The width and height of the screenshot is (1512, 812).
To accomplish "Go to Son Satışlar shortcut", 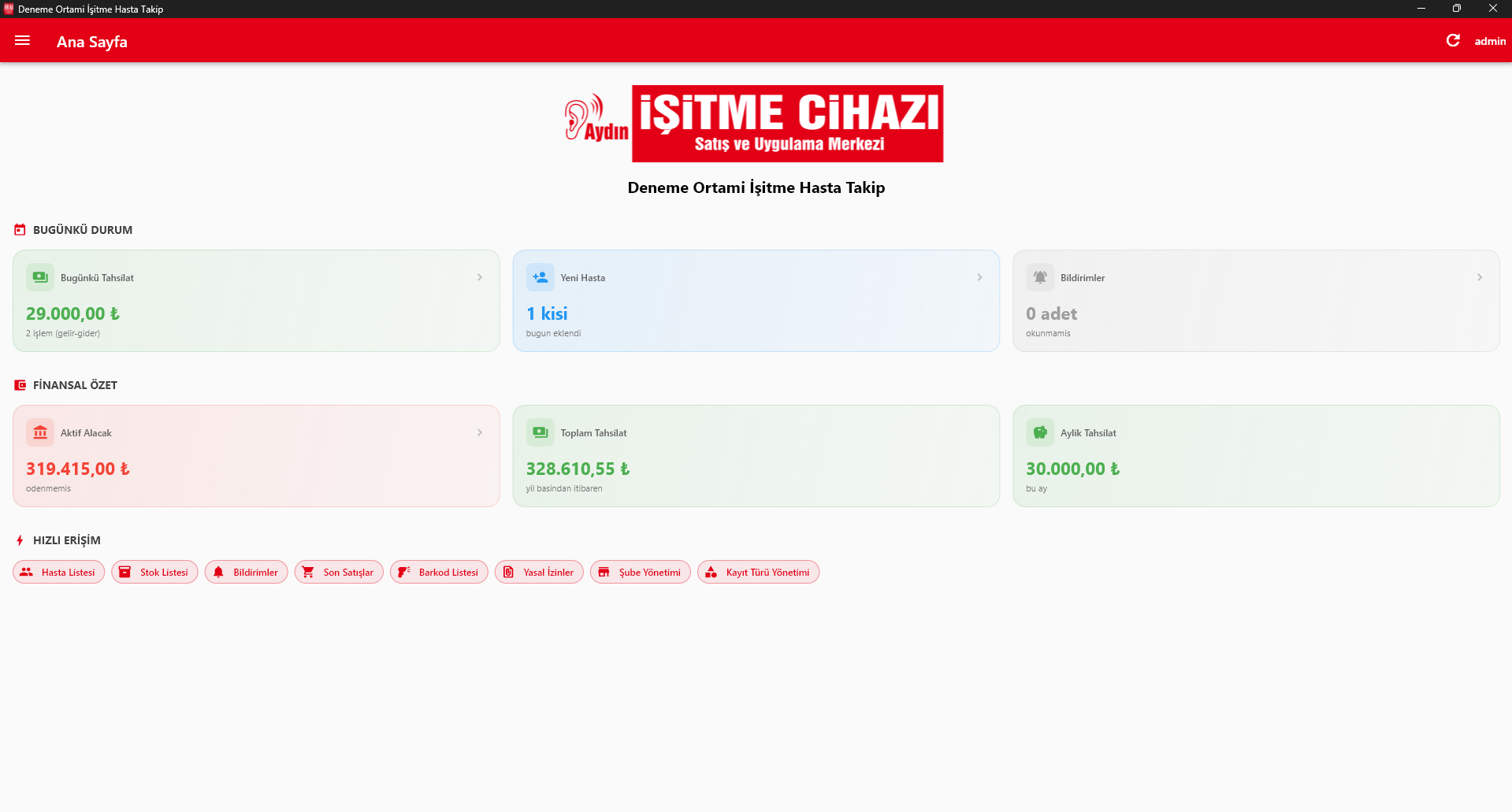I will (339, 573).
